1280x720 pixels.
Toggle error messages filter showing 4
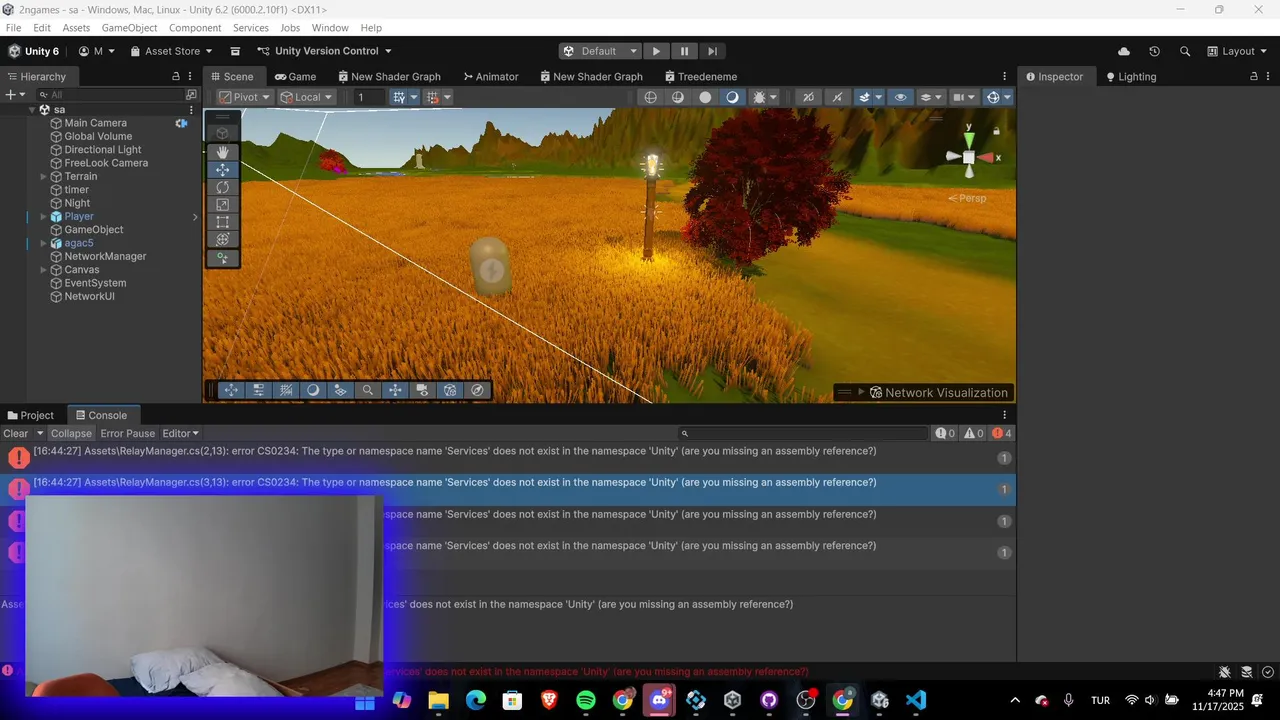1002,433
